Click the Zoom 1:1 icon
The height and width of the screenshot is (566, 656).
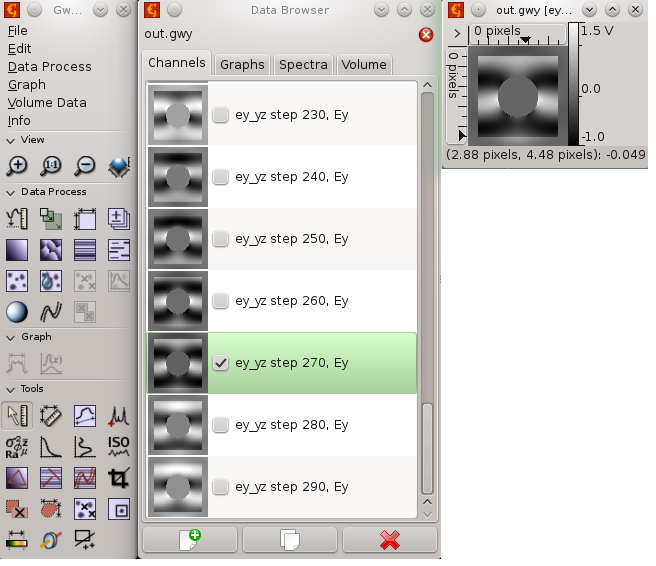coord(51,166)
